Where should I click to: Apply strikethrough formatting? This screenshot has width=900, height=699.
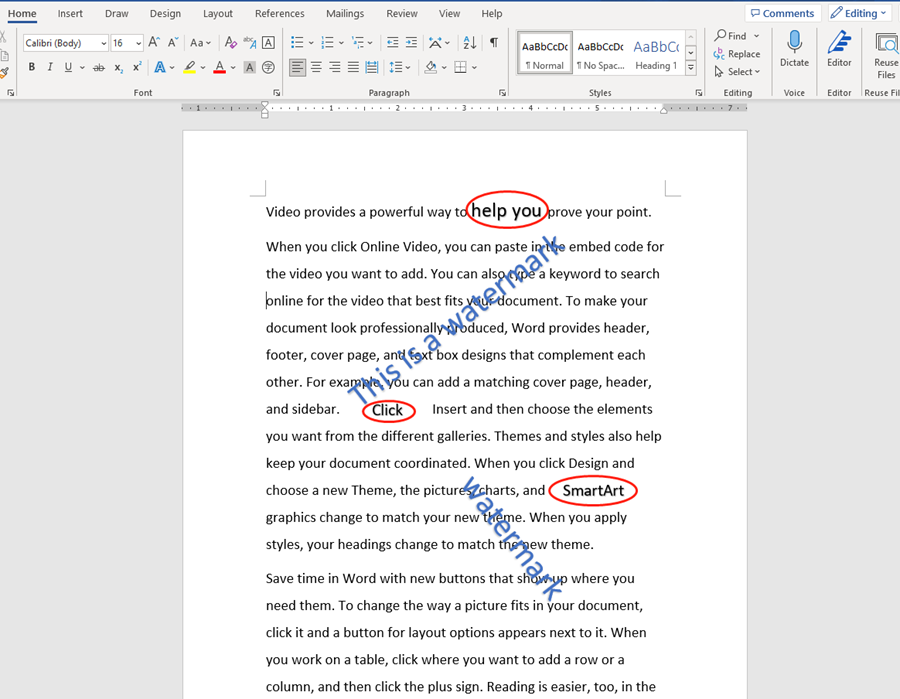pos(98,67)
